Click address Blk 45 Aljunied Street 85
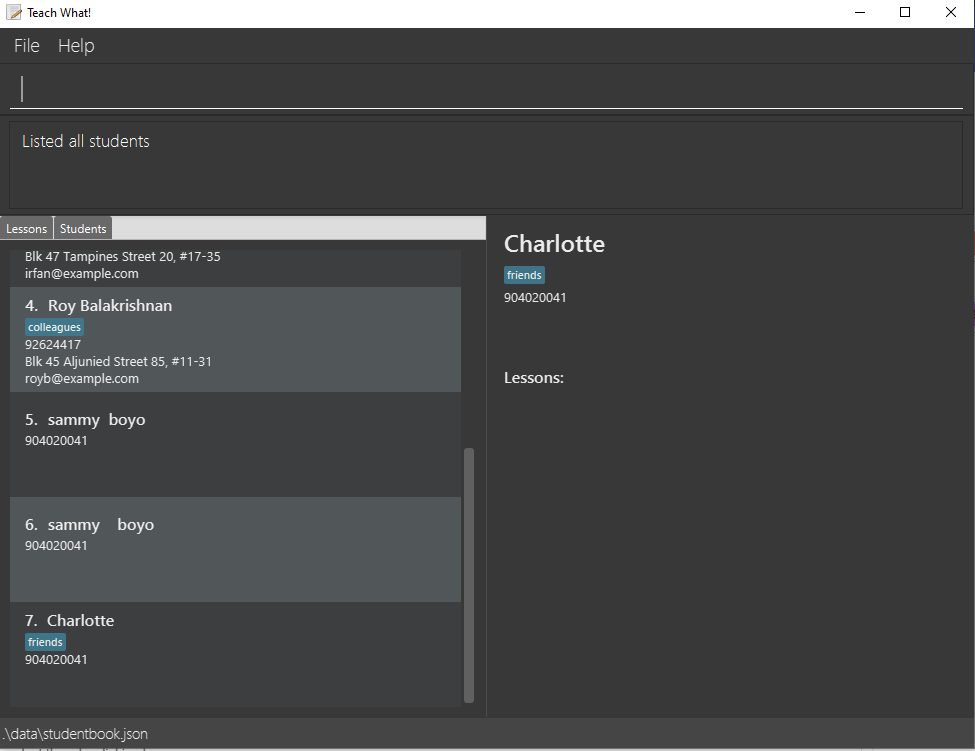This screenshot has height=751, width=975. coord(118,361)
